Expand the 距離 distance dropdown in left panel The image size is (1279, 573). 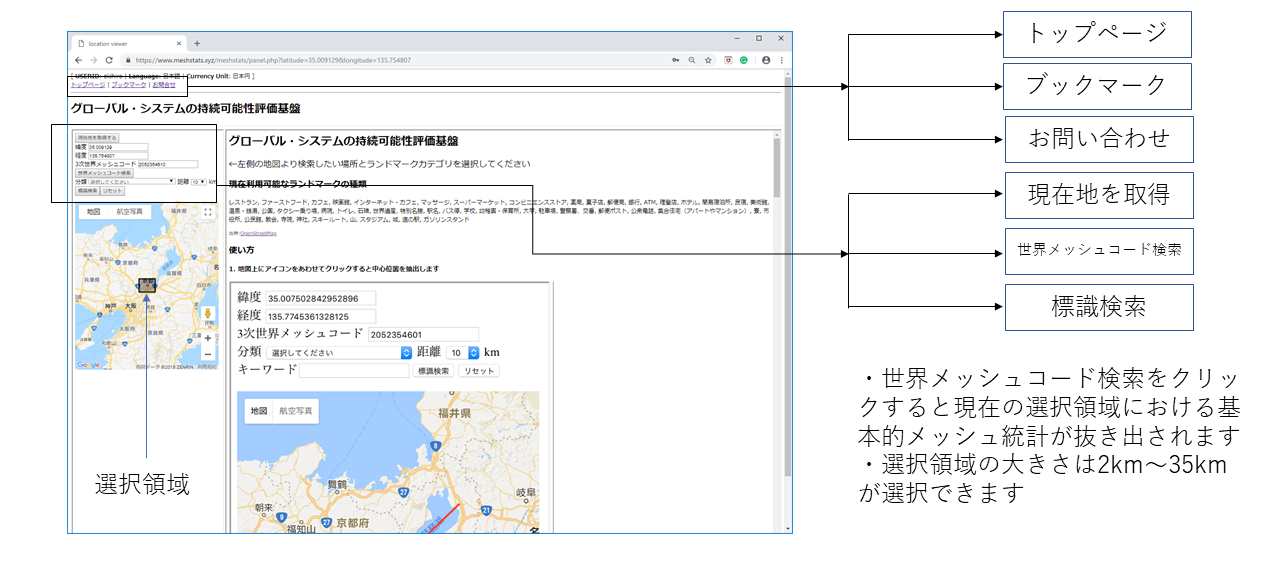tap(197, 182)
